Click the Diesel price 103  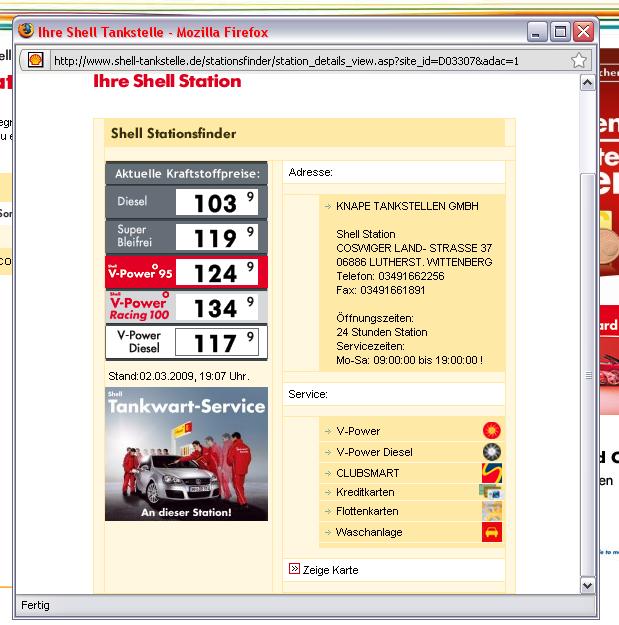[x=217, y=202]
